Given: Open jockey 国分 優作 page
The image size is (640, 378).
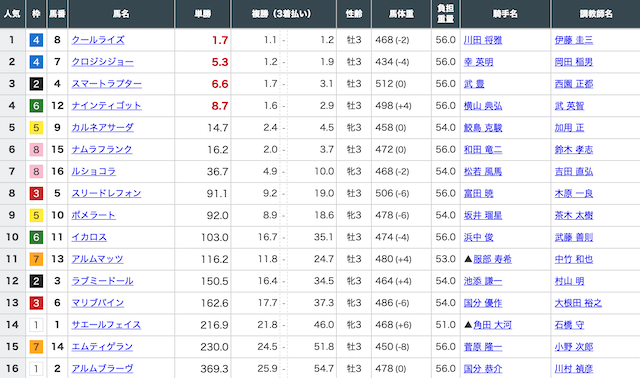Looking at the screenshot, I should (x=483, y=303).
